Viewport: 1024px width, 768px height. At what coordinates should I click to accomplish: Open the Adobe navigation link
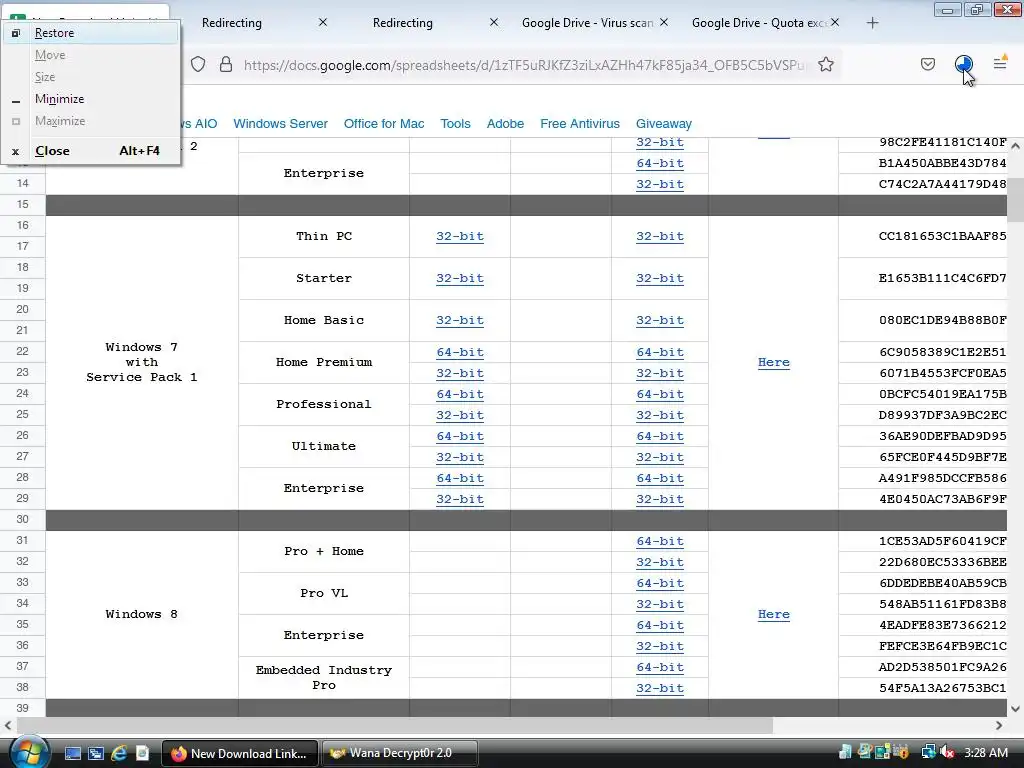[505, 123]
